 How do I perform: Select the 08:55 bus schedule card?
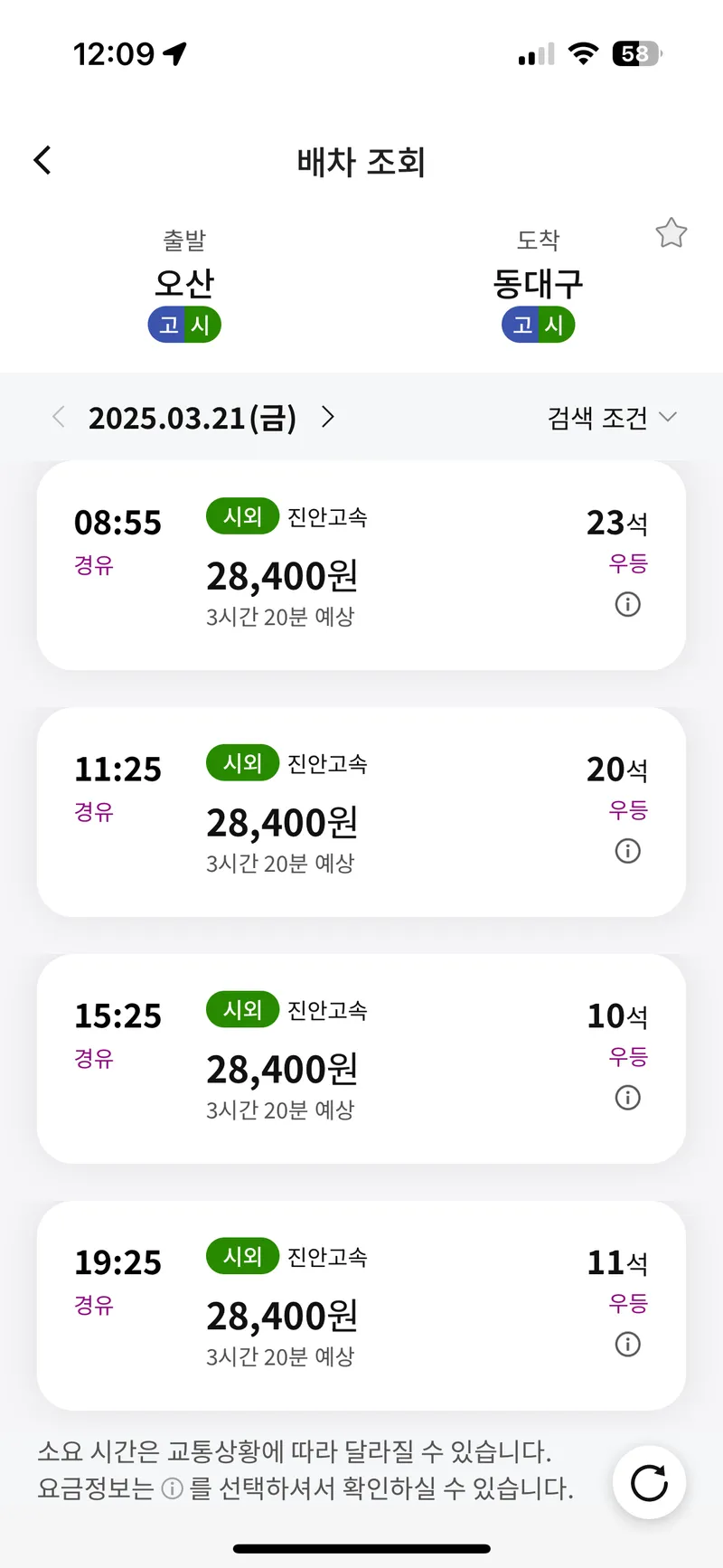[x=361, y=566]
